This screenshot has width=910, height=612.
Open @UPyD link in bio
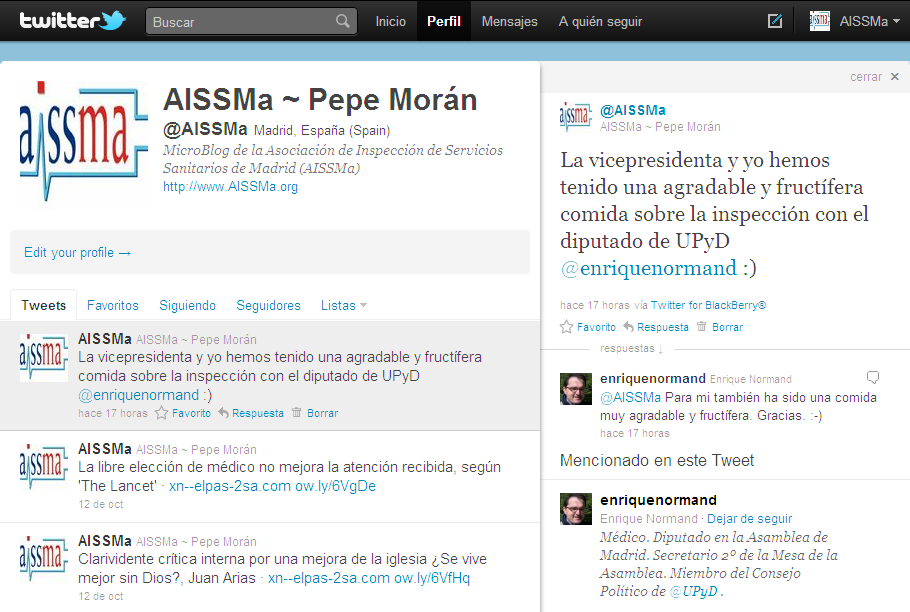tap(693, 592)
